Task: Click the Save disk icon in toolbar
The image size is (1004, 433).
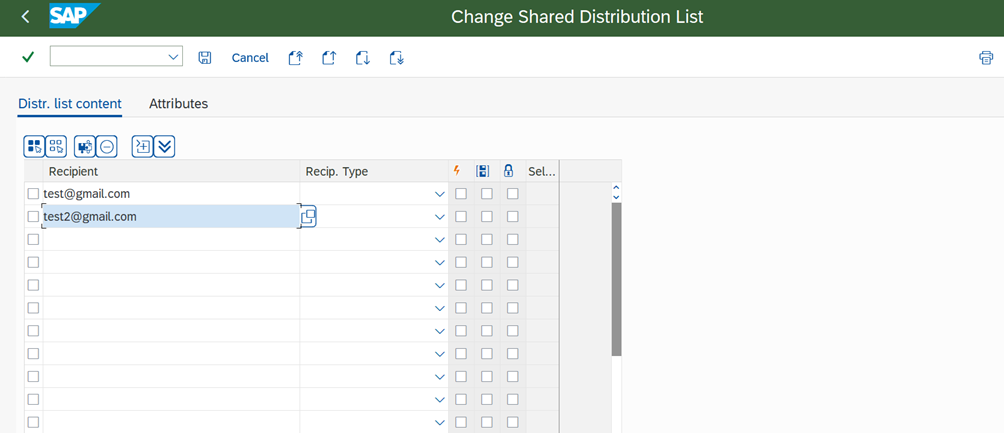Action: click(x=205, y=58)
